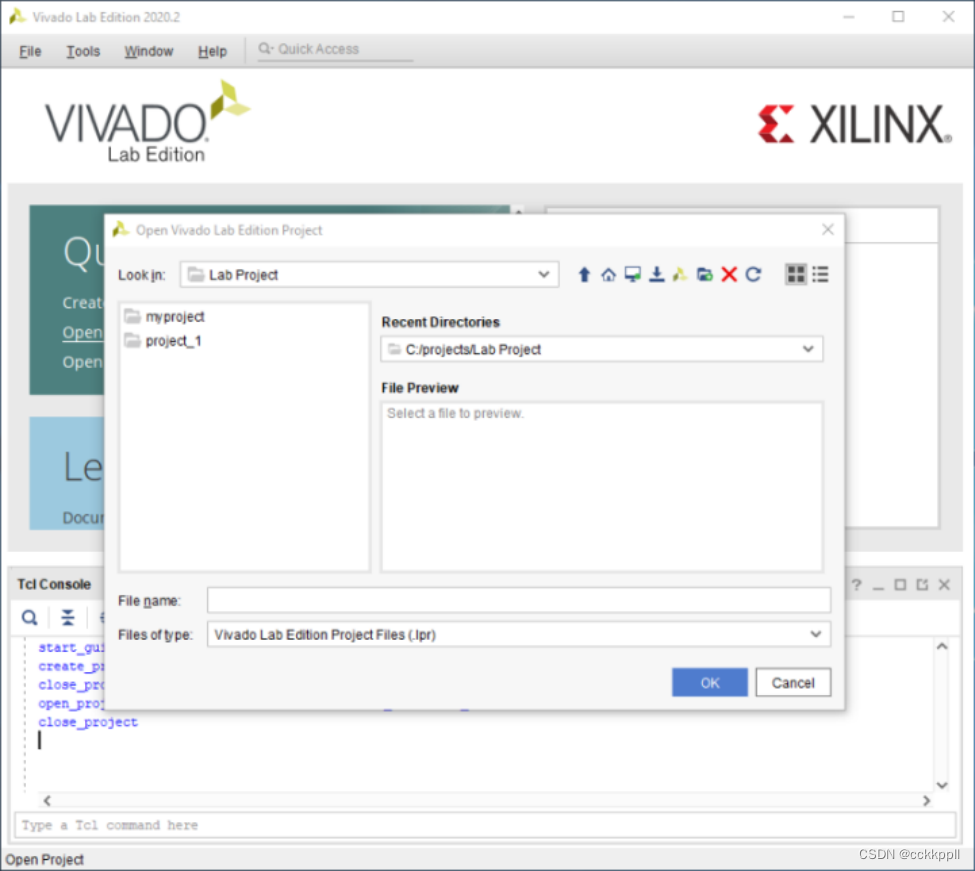This screenshot has height=871, width=975.
Task: Open the Window menu
Action: coord(149,51)
